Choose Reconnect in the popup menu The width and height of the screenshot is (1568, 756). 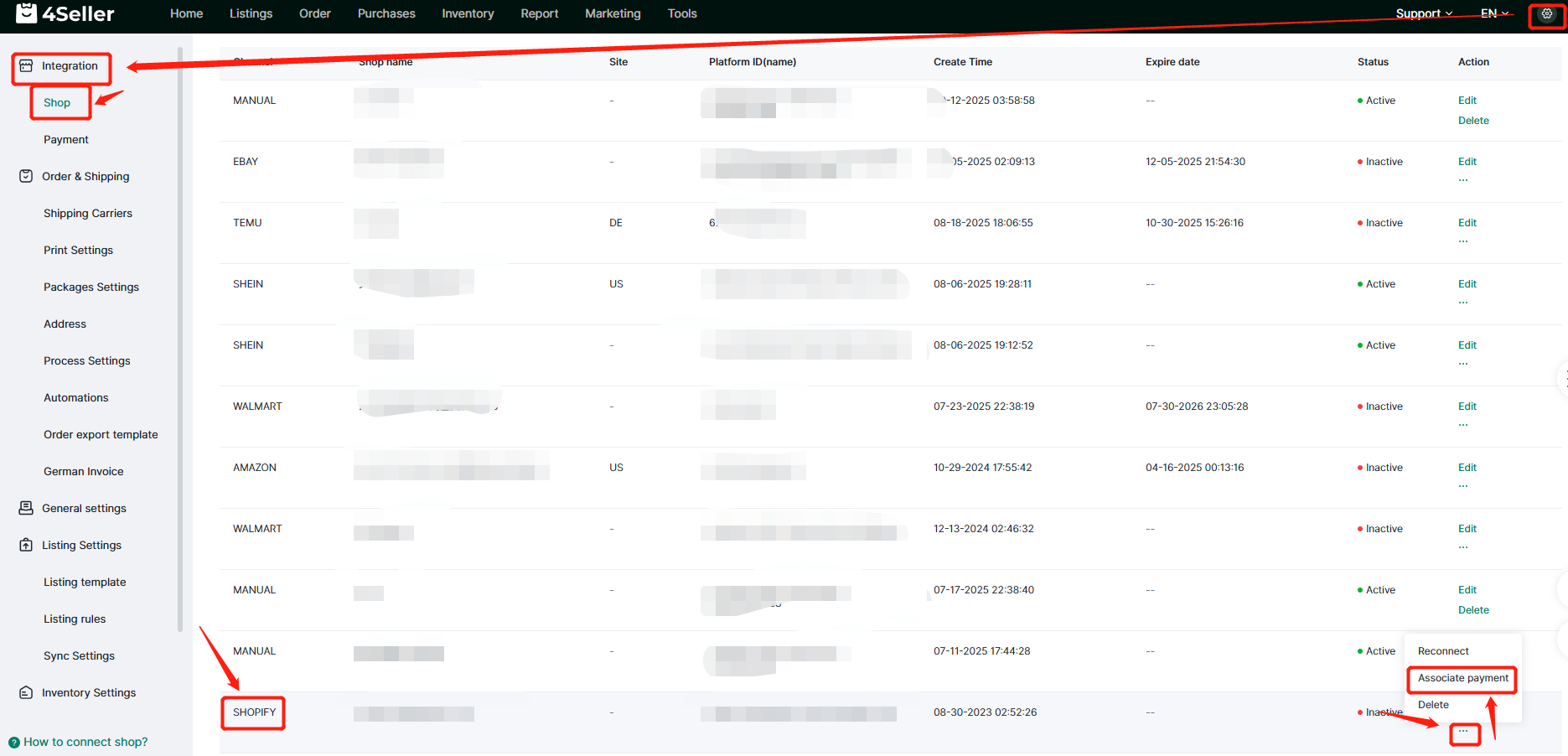point(1442,651)
